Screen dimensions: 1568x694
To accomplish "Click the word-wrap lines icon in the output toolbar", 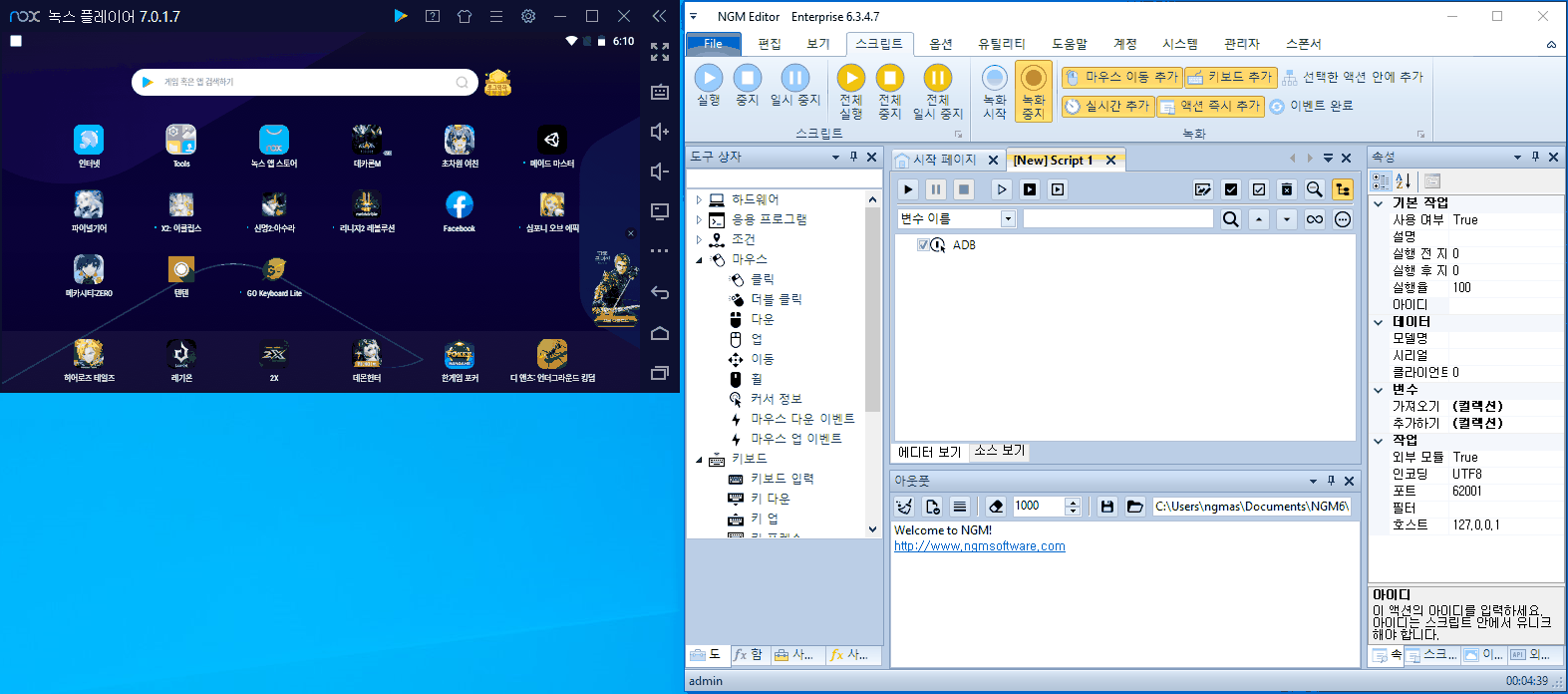I will (960, 507).
